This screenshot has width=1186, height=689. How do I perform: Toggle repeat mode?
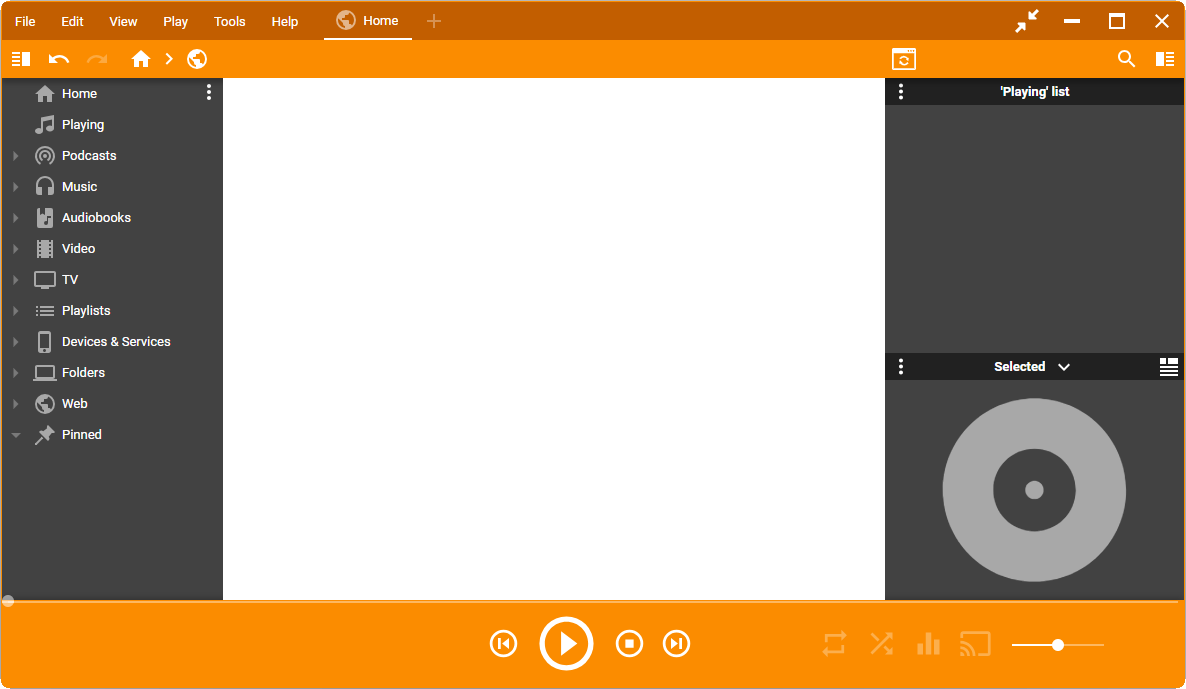(x=834, y=643)
